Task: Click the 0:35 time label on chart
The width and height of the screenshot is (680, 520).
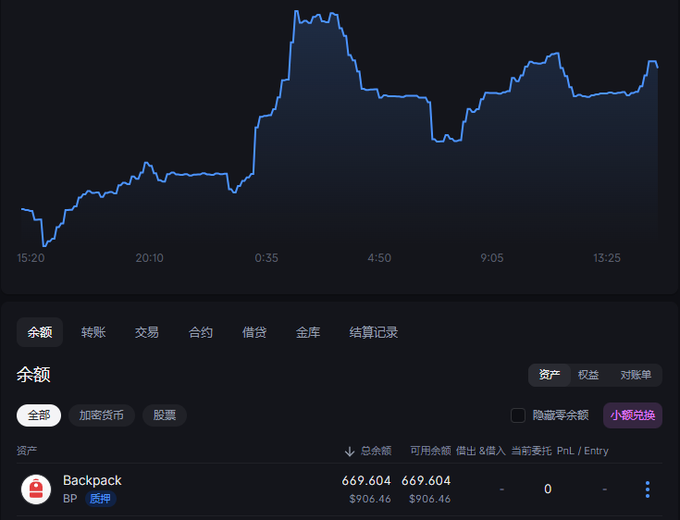Action: point(266,258)
